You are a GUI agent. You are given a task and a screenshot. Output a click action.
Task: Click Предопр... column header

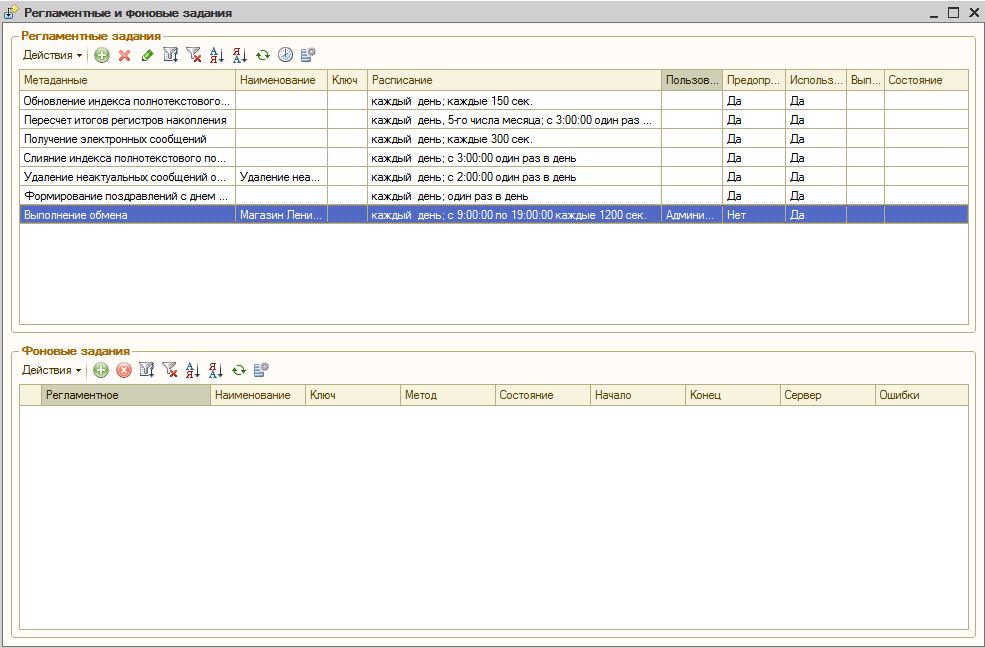(x=754, y=80)
